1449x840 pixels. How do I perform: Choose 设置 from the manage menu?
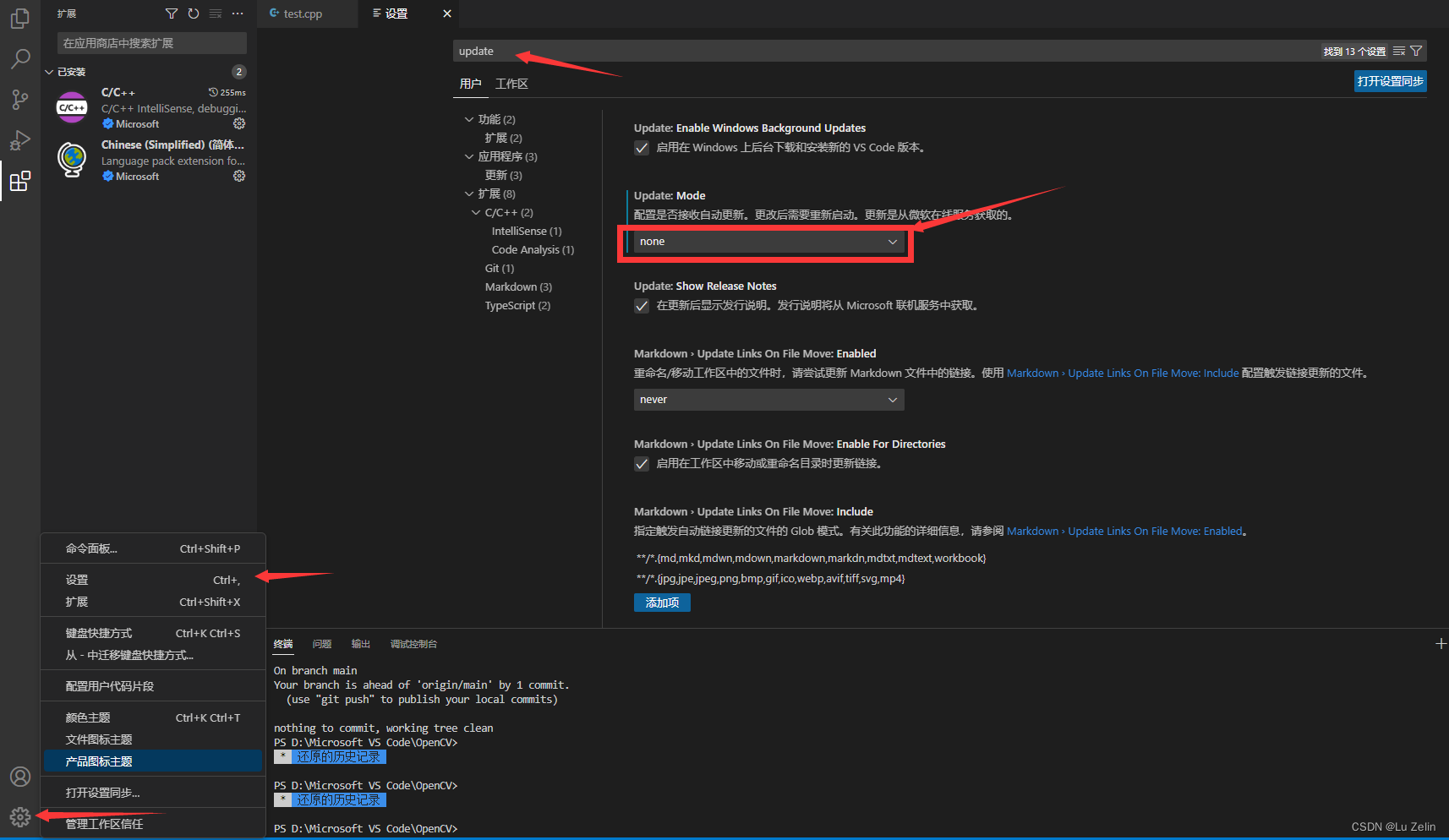(153, 580)
